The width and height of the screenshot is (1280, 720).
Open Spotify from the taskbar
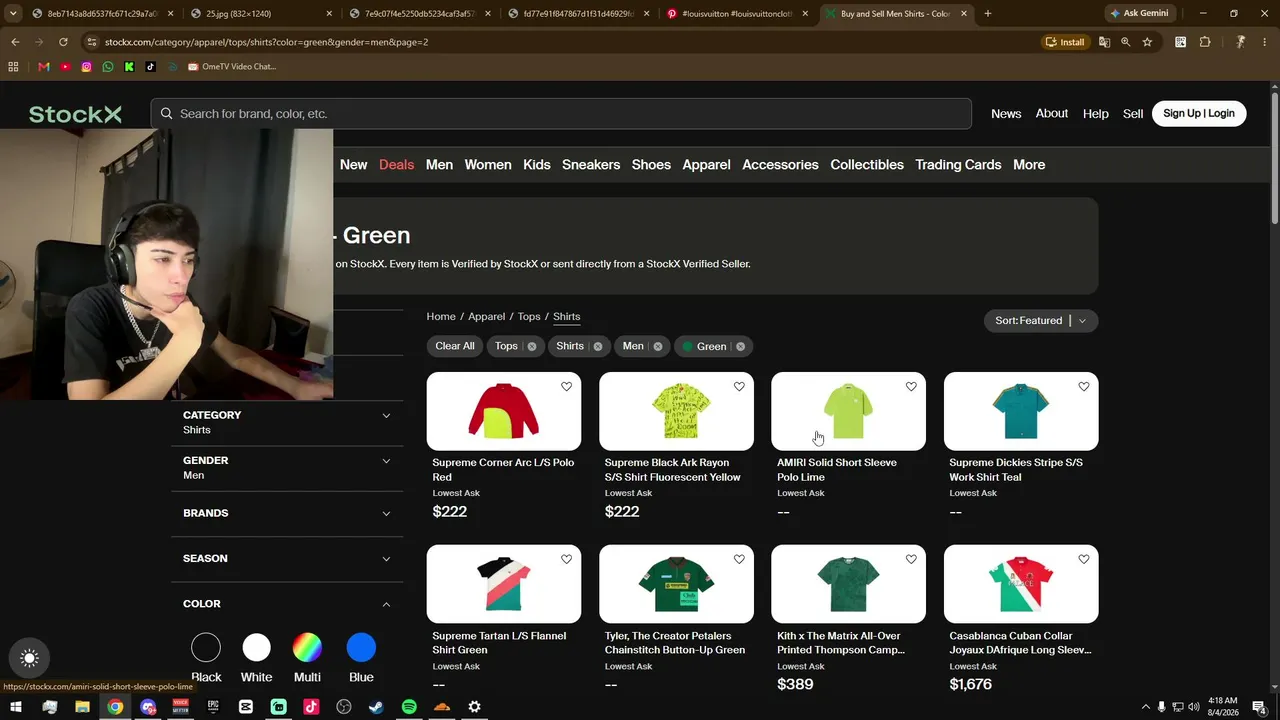pos(409,707)
